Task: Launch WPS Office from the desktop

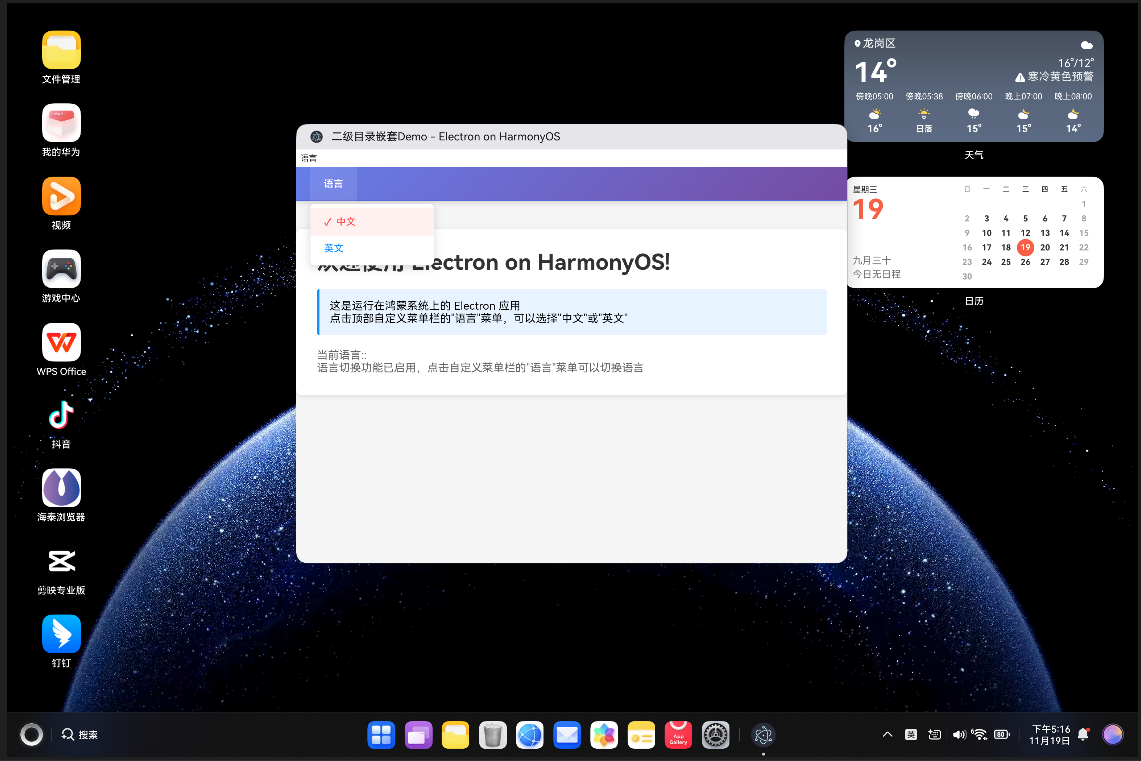Action: 61,343
